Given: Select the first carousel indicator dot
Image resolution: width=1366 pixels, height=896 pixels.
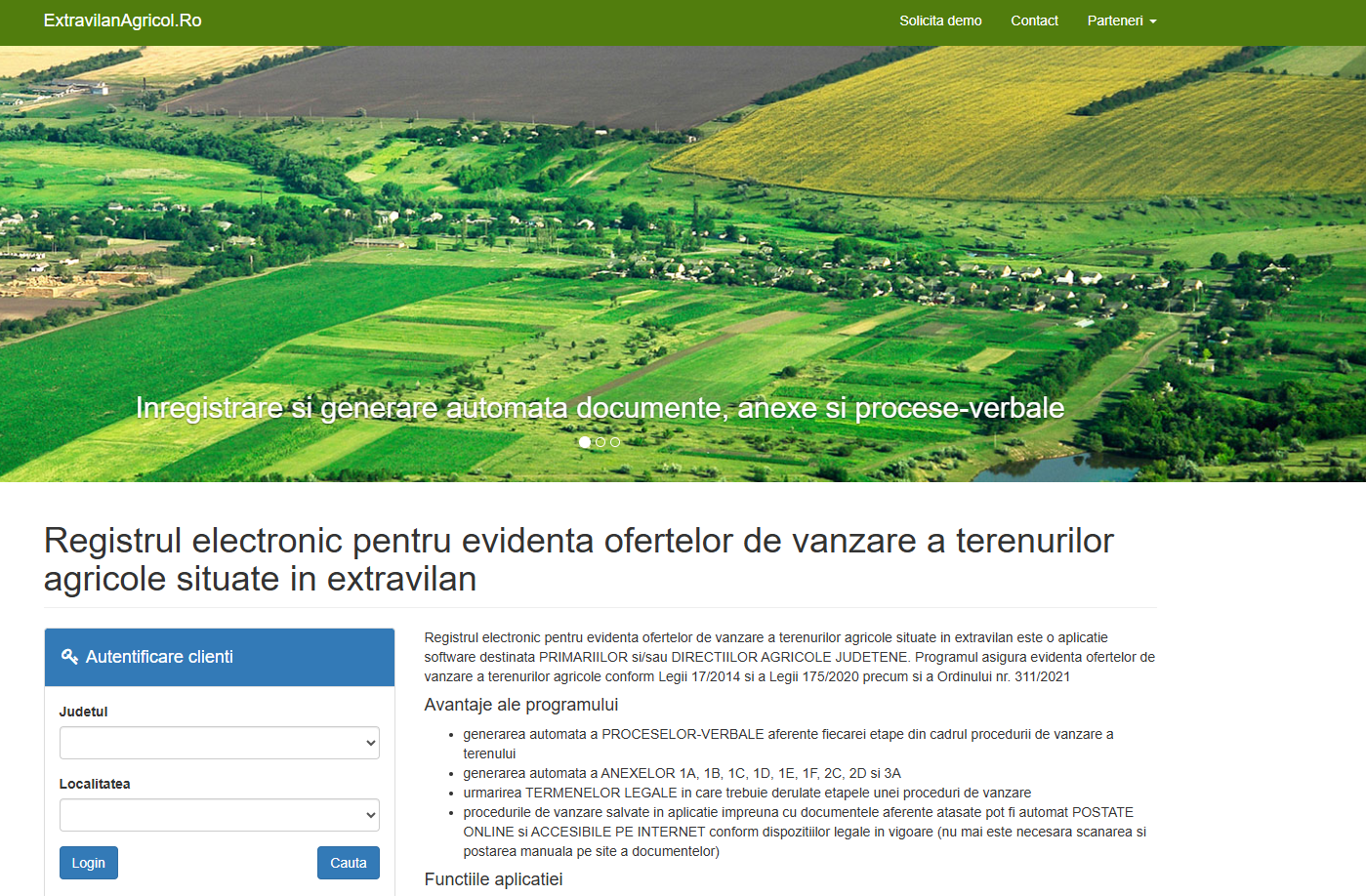Looking at the screenshot, I should coord(585,442).
